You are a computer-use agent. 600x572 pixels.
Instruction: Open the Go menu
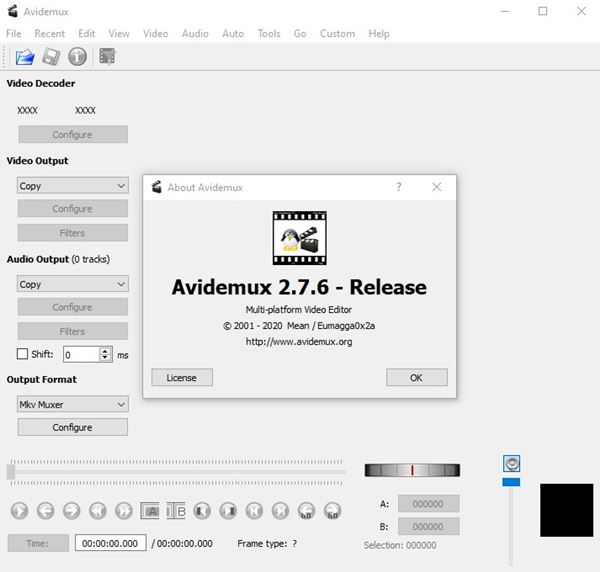[x=300, y=34]
